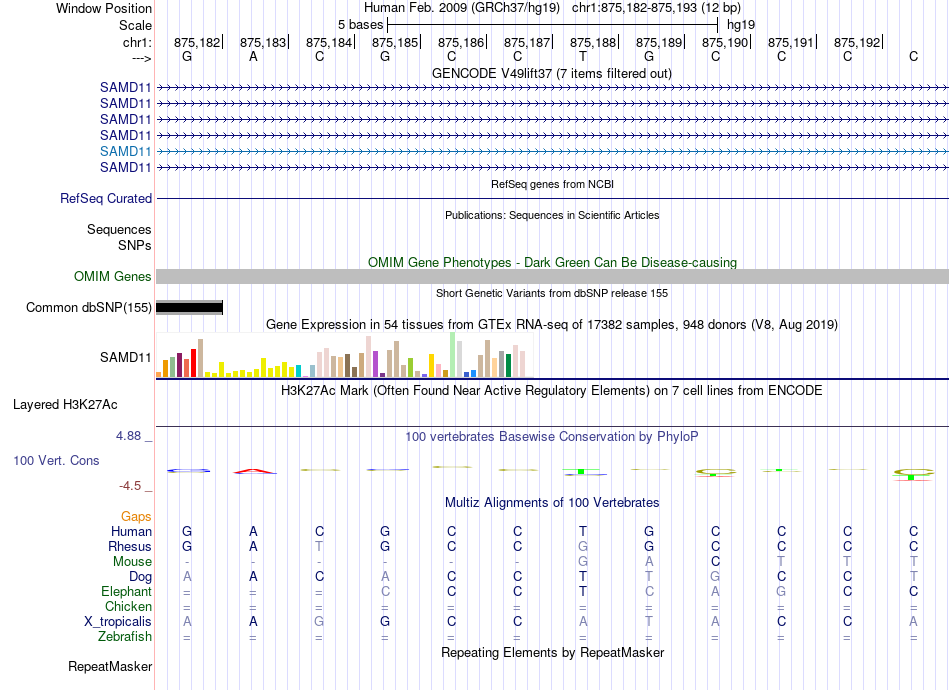Click the '5 bases' scale bar label
This screenshot has height=690, width=950.
click(x=360, y=25)
